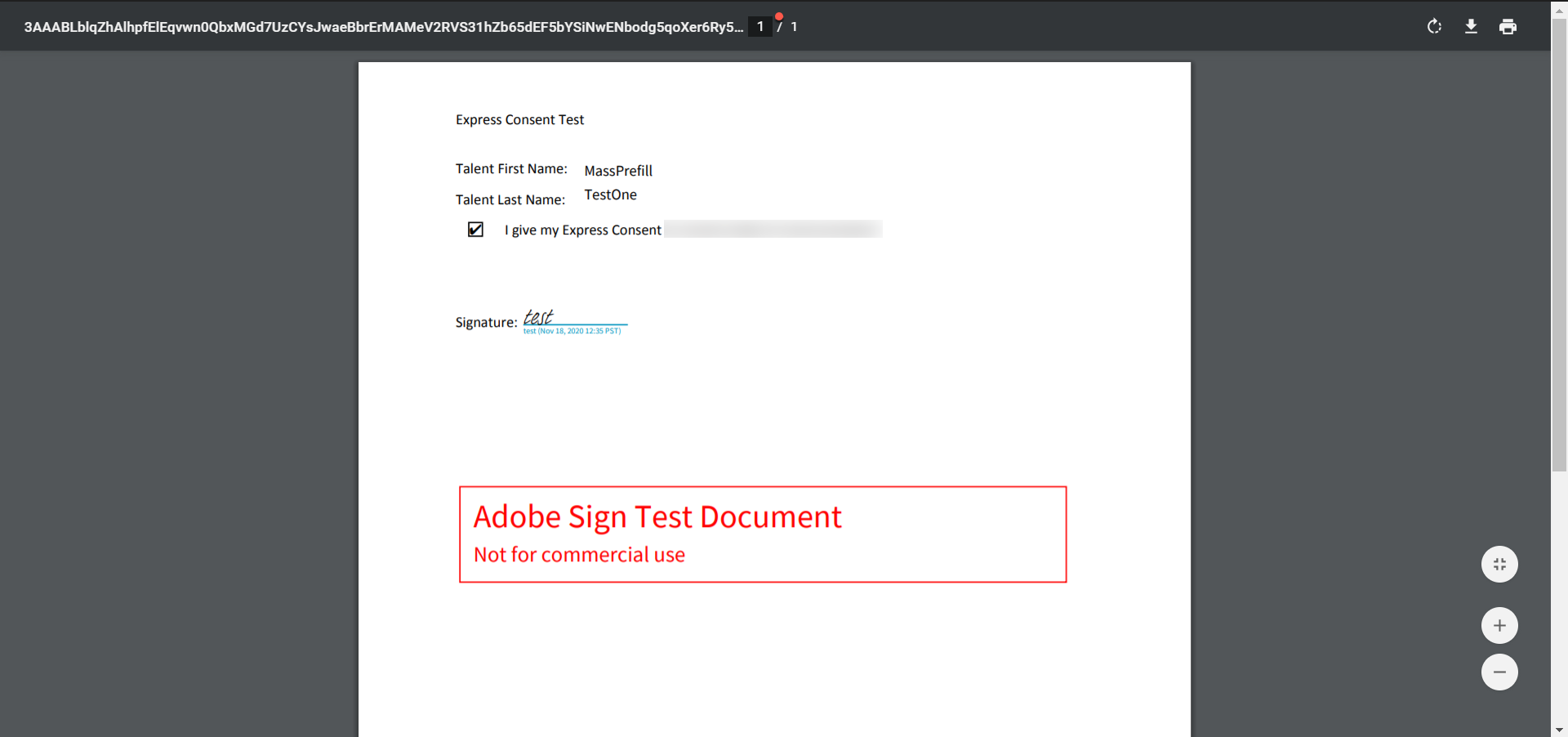Toggle the Express Consent checkbox
1568x737 pixels.
tap(475, 230)
